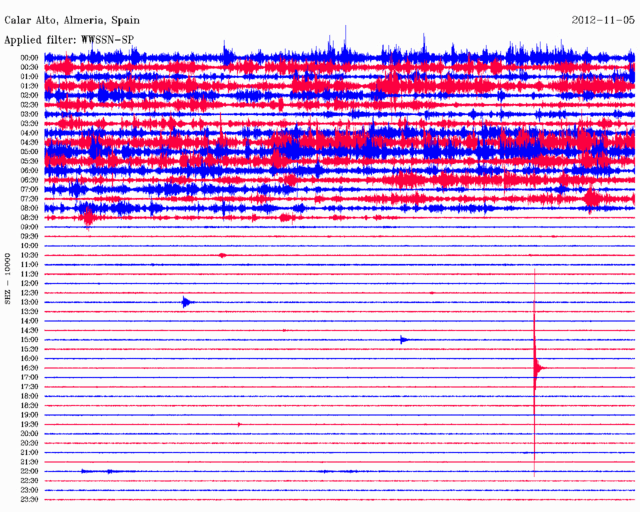The width and height of the screenshot is (640, 512).
Task: Select the 08:30 time label
Action: [29, 218]
